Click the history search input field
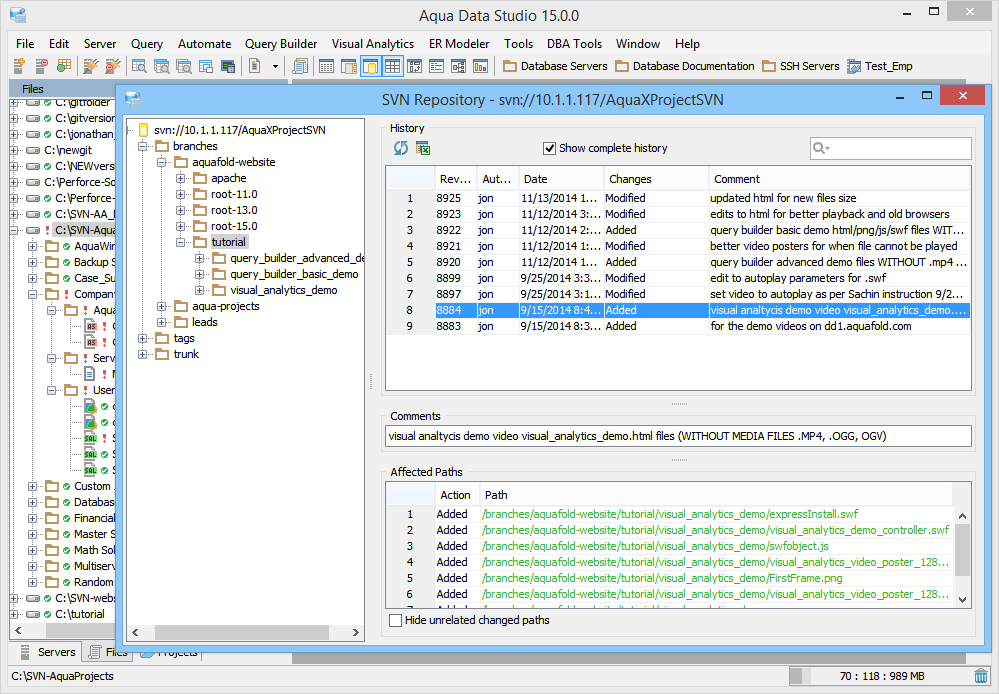Screen dimensions: 999x694 click(x=898, y=148)
